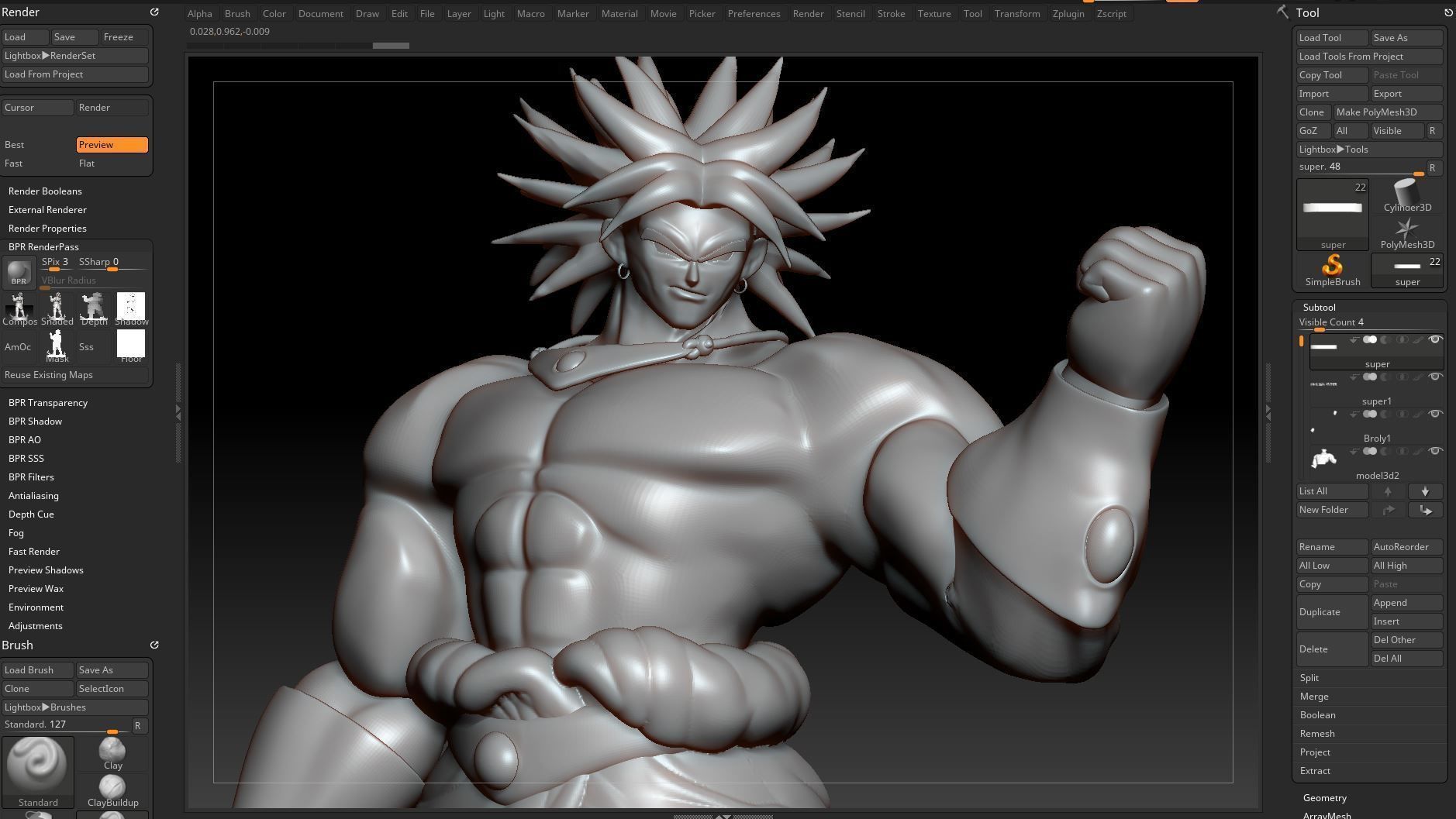Expand External Renderer section
1456x819 pixels.
tap(47, 210)
